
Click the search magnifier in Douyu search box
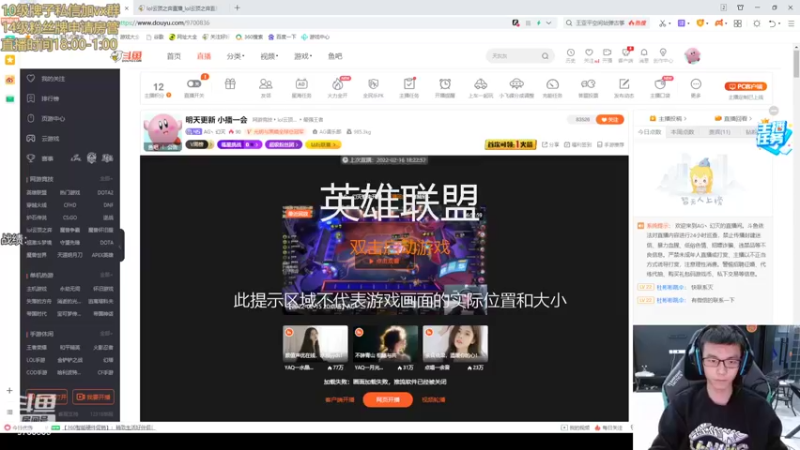click(545, 56)
